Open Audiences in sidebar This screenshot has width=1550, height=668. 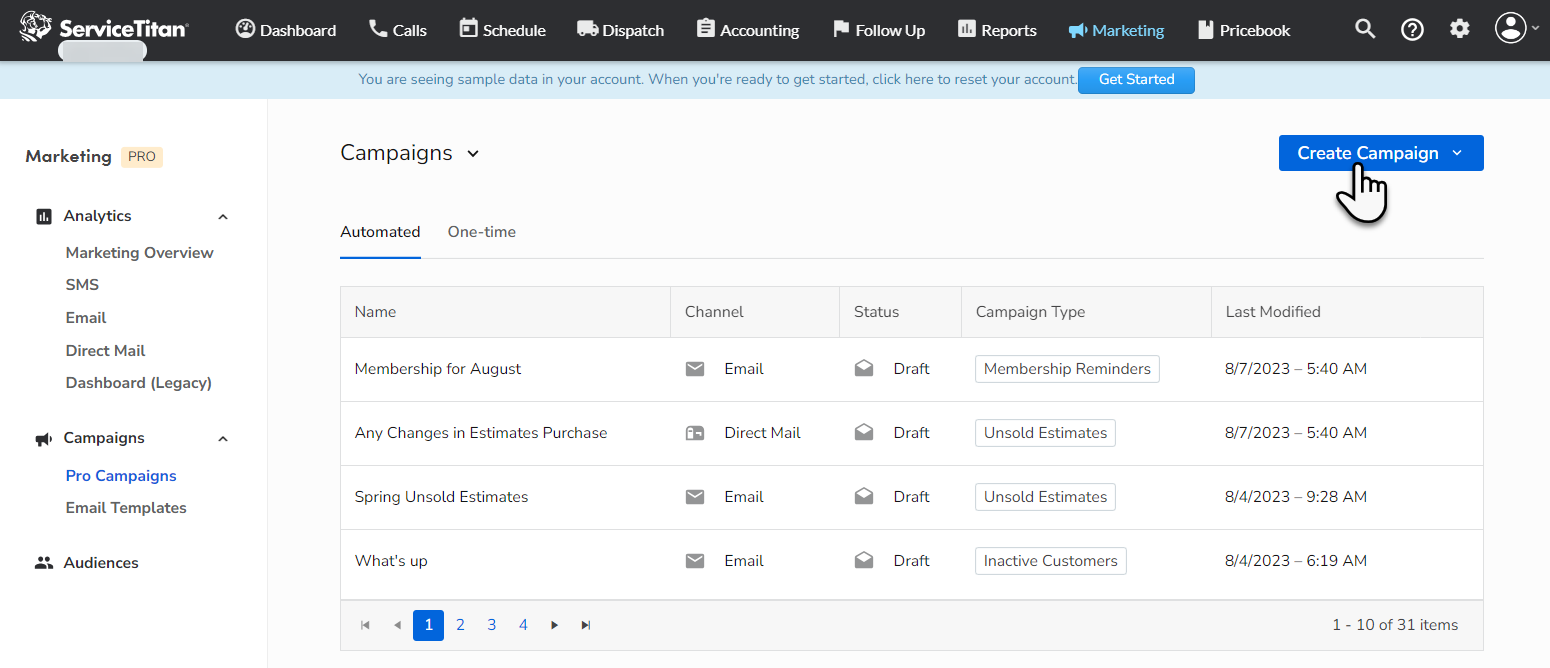(x=101, y=563)
